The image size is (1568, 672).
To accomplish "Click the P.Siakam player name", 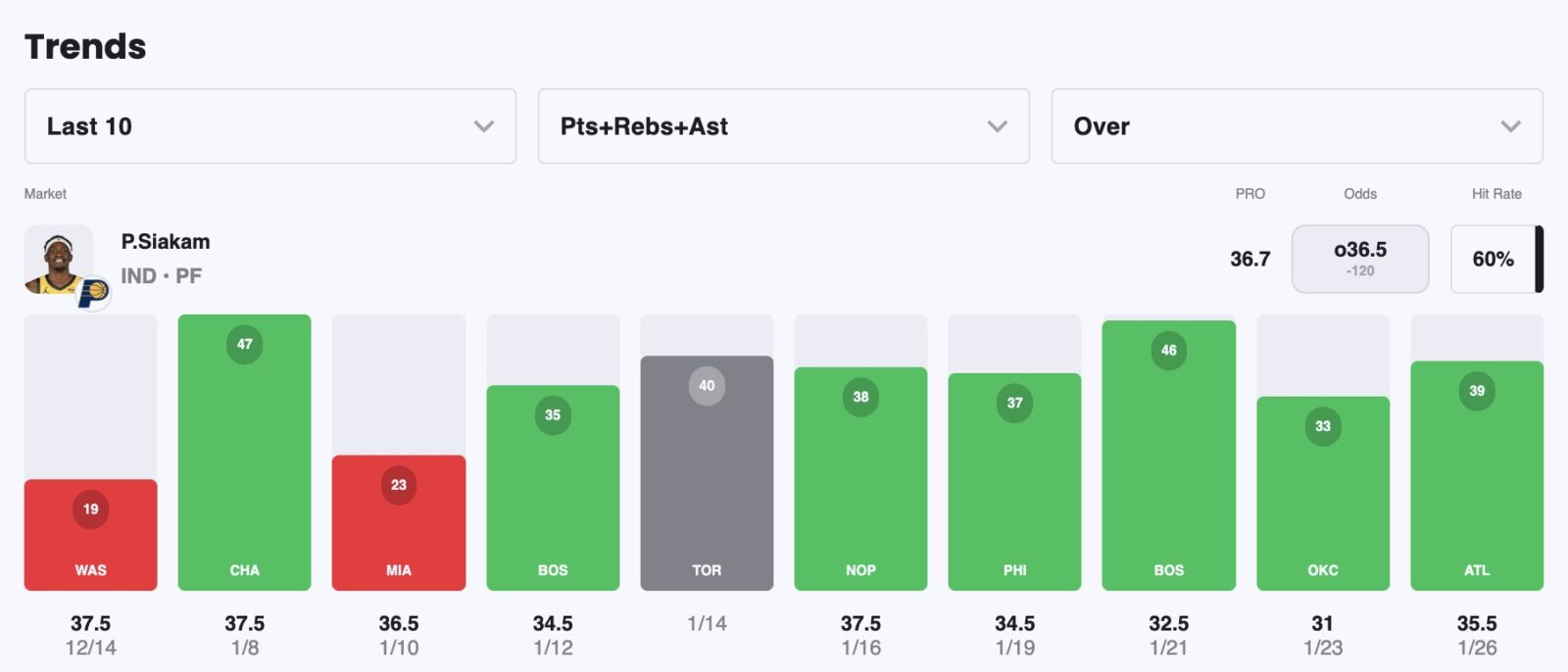I will [x=166, y=242].
